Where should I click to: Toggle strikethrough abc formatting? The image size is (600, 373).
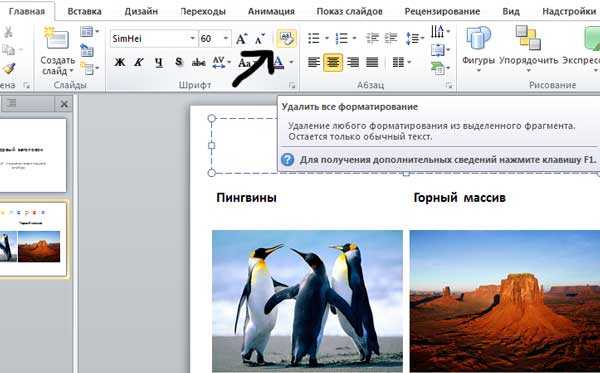click(199, 62)
